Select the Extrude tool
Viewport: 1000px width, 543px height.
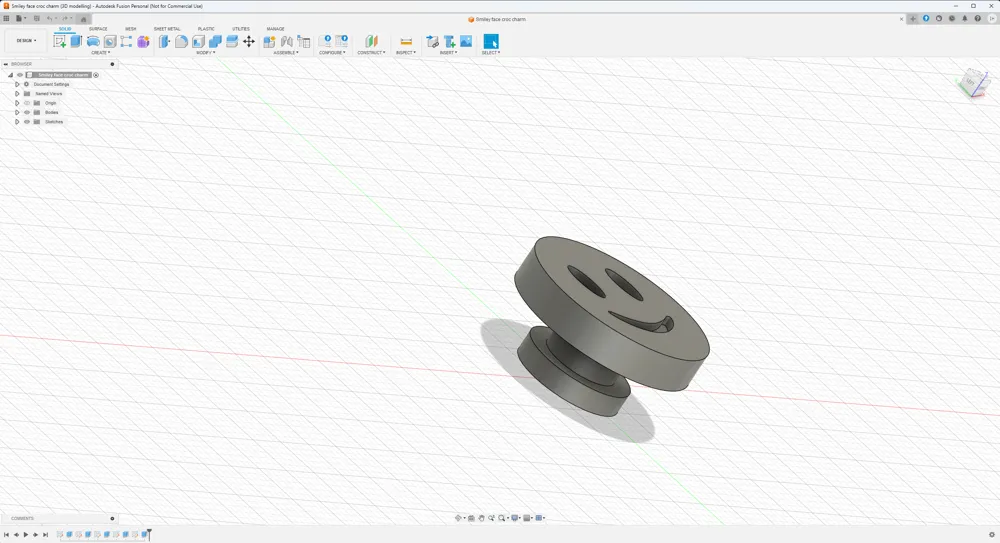point(76,41)
